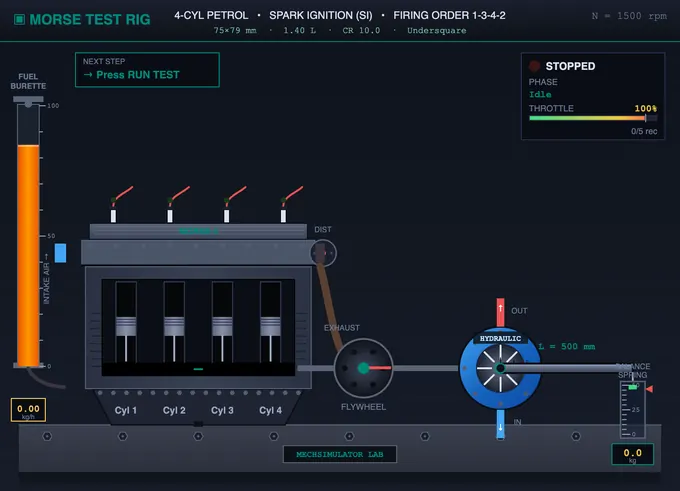Click the Cyl 1 label
680x491 pixels.
(126, 410)
